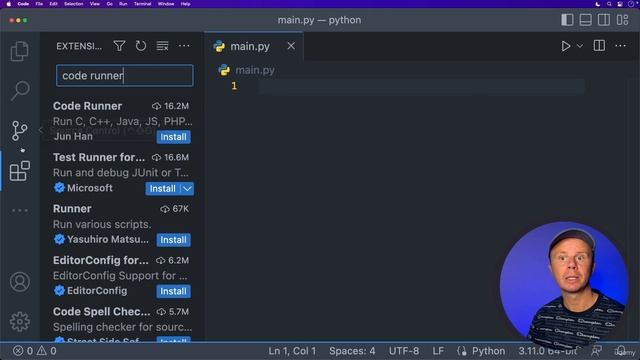Clear extensions search results icon
640x360 pixels.
[x=162, y=46]
